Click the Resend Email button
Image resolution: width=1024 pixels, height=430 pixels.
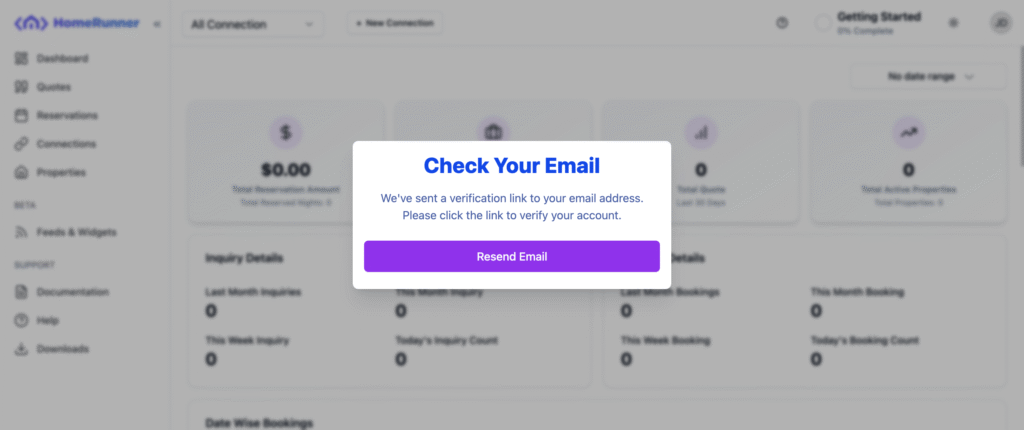(511, 256)
